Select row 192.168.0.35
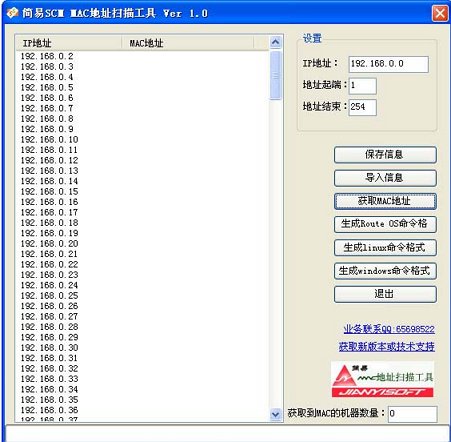The height and width of the screenshot is (442, 451). pyautogui.click(x=142, y=400)
